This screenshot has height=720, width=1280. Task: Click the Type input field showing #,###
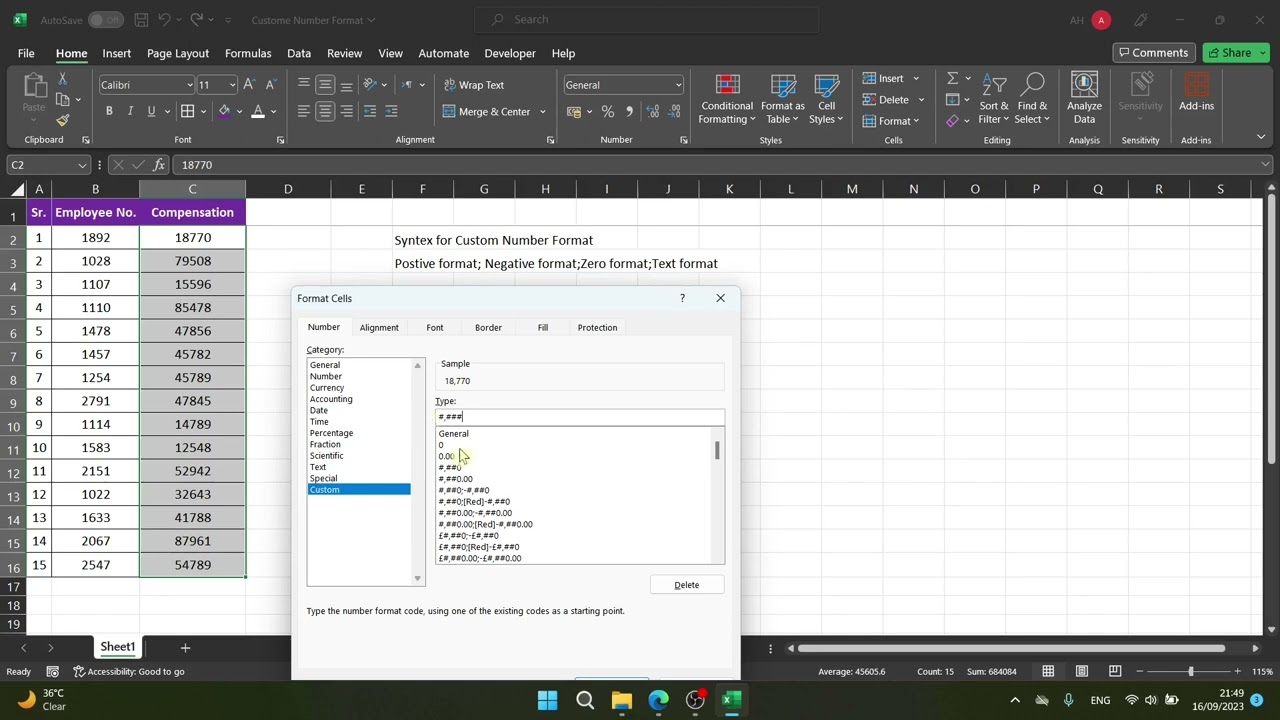579,416
